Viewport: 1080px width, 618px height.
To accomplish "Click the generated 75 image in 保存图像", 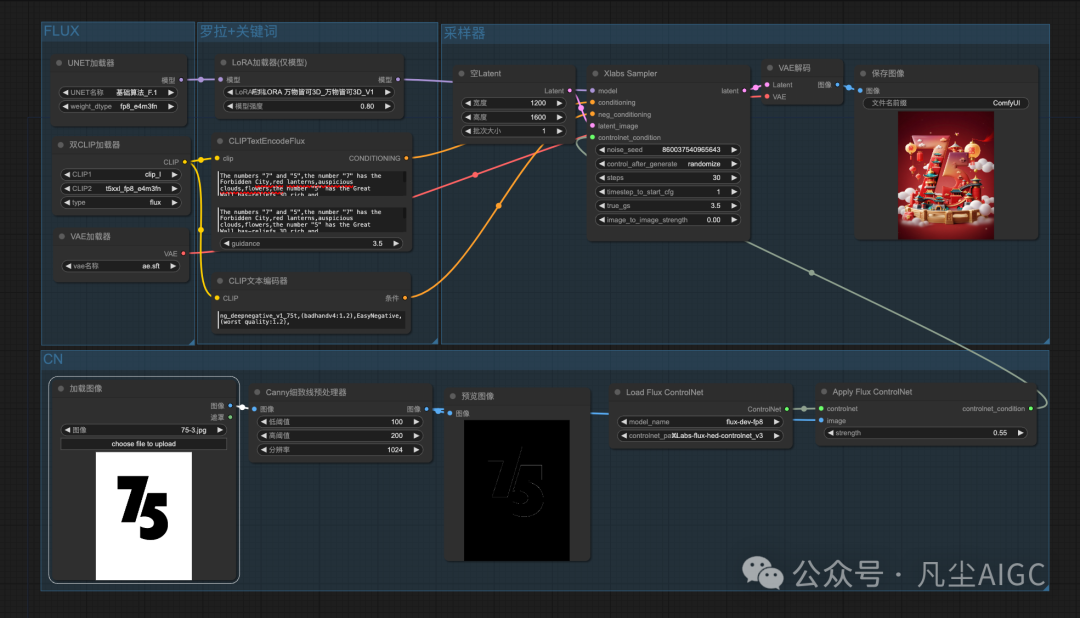I will pos(946,176).
